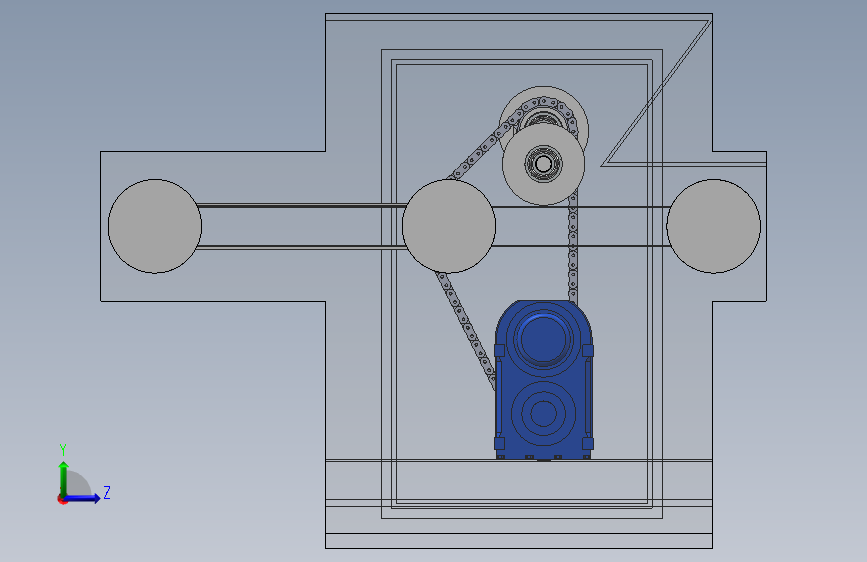
Task: Select the lower round boss on the blue gearbox
Action: 543,413
